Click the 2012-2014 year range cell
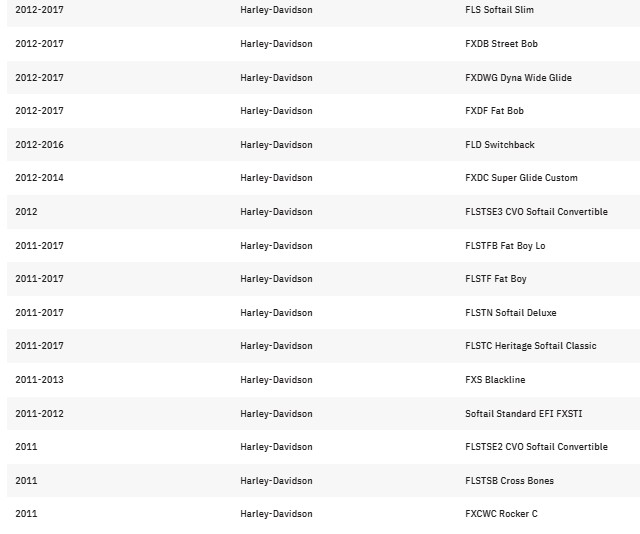 pos(39,178)
